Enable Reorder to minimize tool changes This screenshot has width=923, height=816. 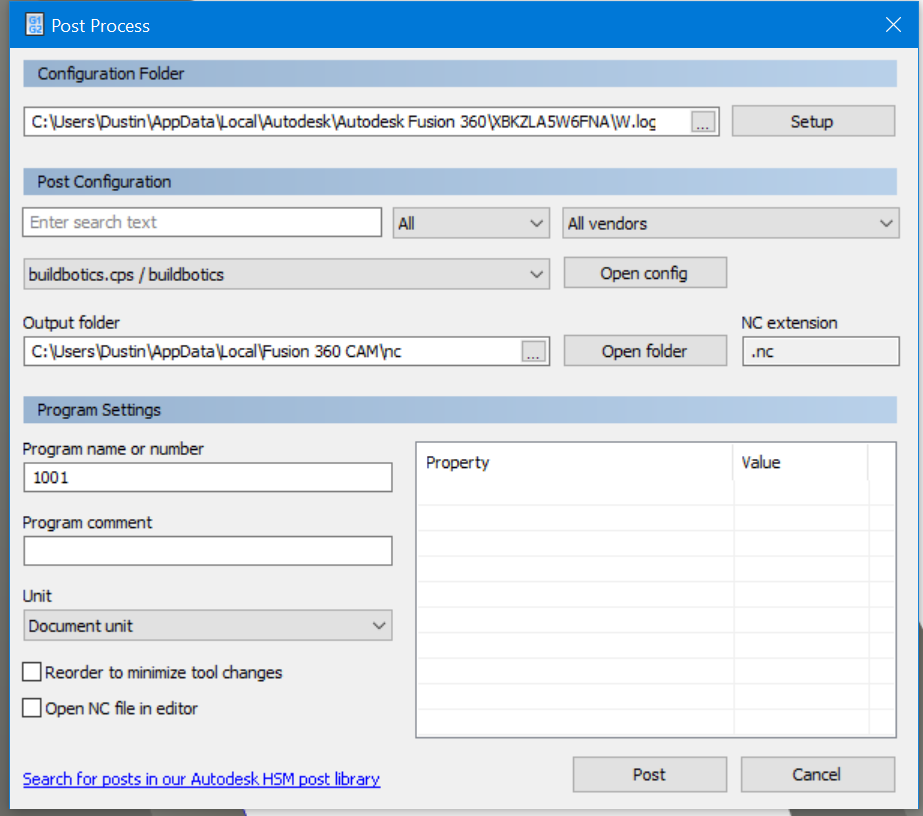click(x=33, y=672)
